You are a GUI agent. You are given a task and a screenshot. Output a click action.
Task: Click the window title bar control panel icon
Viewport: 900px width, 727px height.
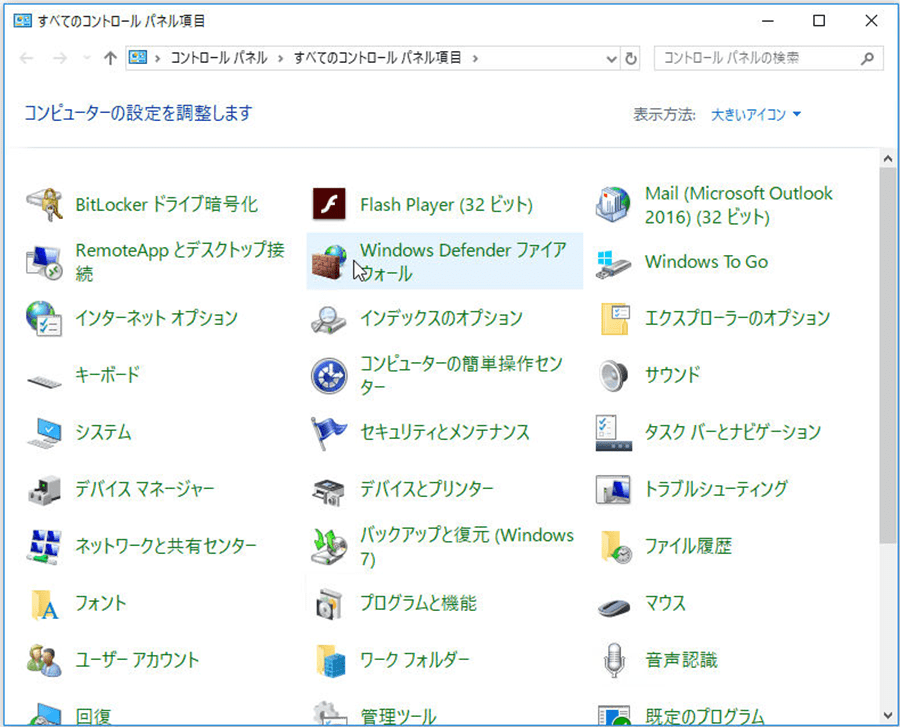(22, 21)
